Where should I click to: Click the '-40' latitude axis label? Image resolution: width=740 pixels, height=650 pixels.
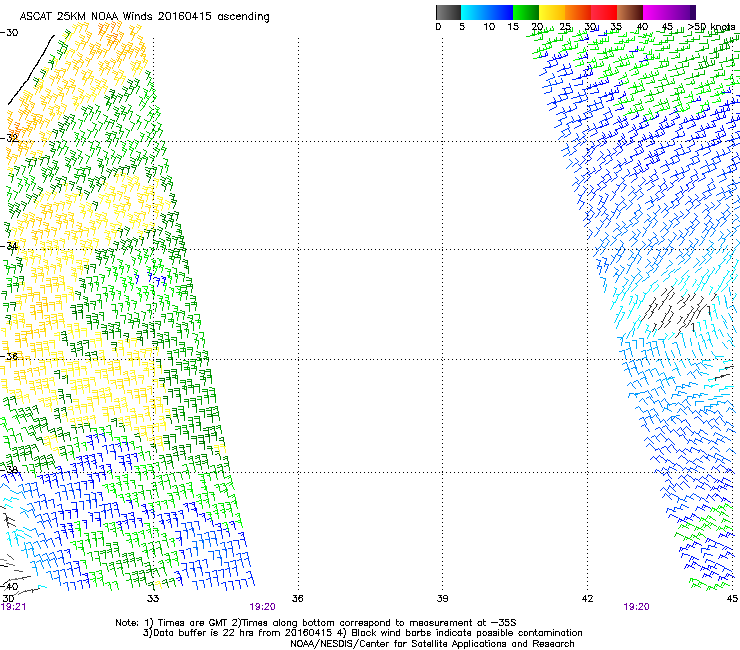(9, 586)
